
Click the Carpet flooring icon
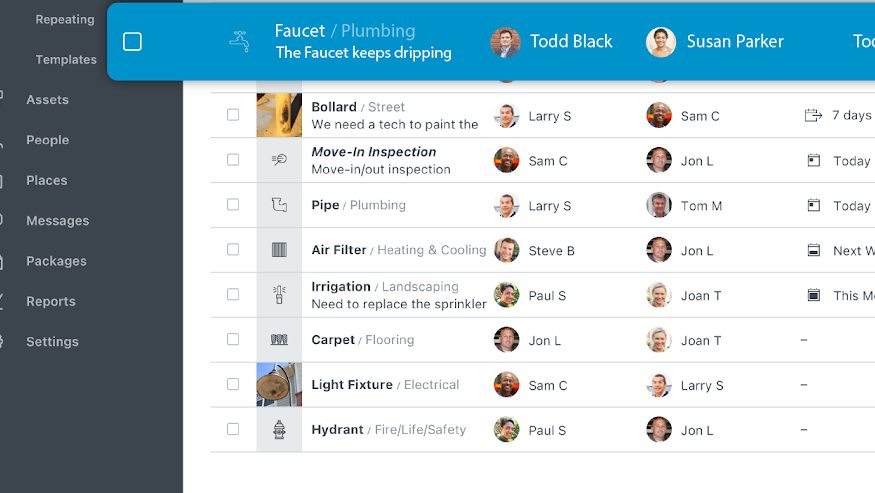coord(279,340)
